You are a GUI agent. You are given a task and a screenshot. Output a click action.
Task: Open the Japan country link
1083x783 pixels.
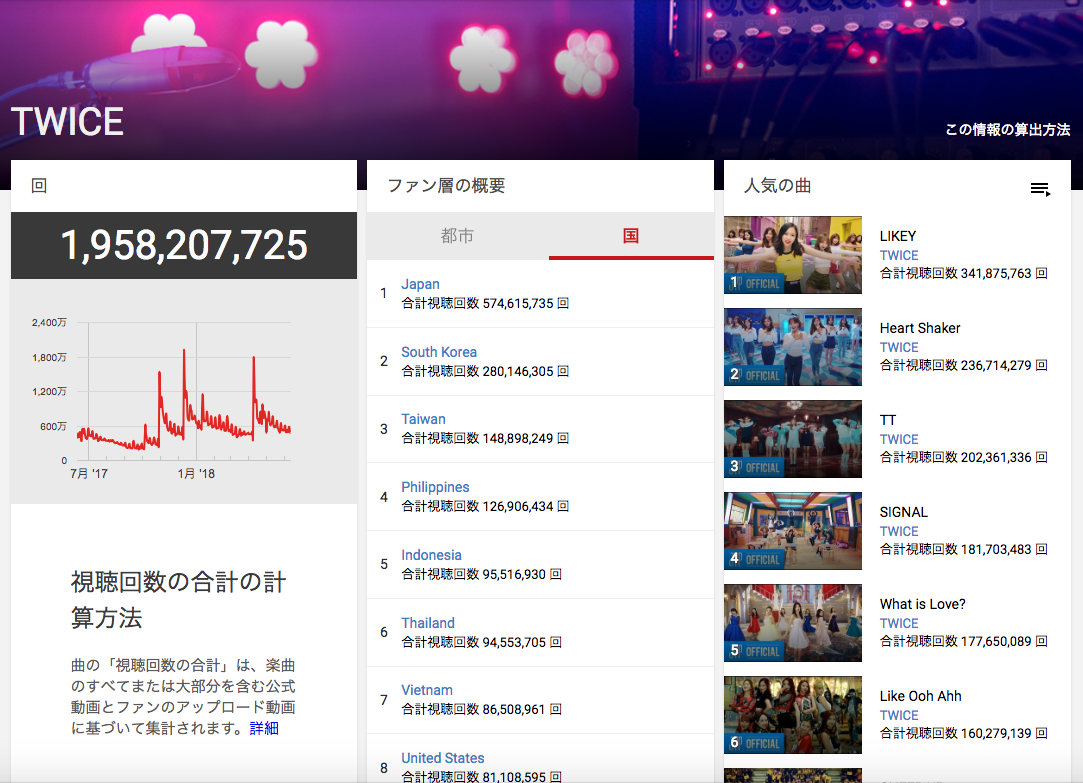point(420,284)
